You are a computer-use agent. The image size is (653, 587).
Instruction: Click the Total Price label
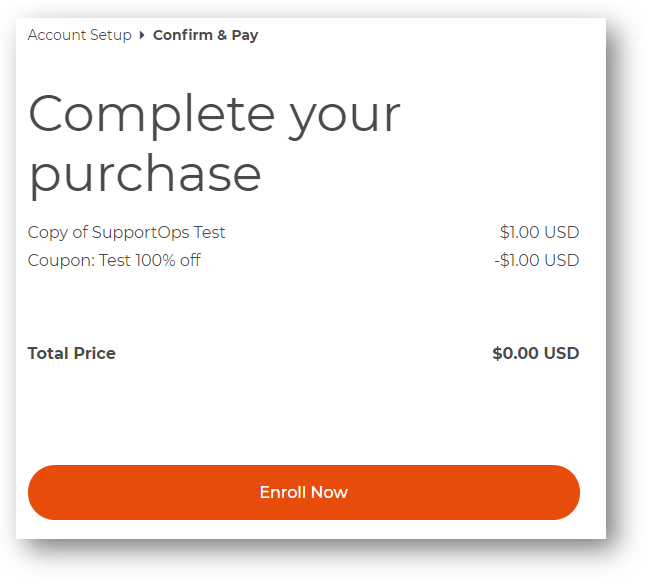coord(72,353)
